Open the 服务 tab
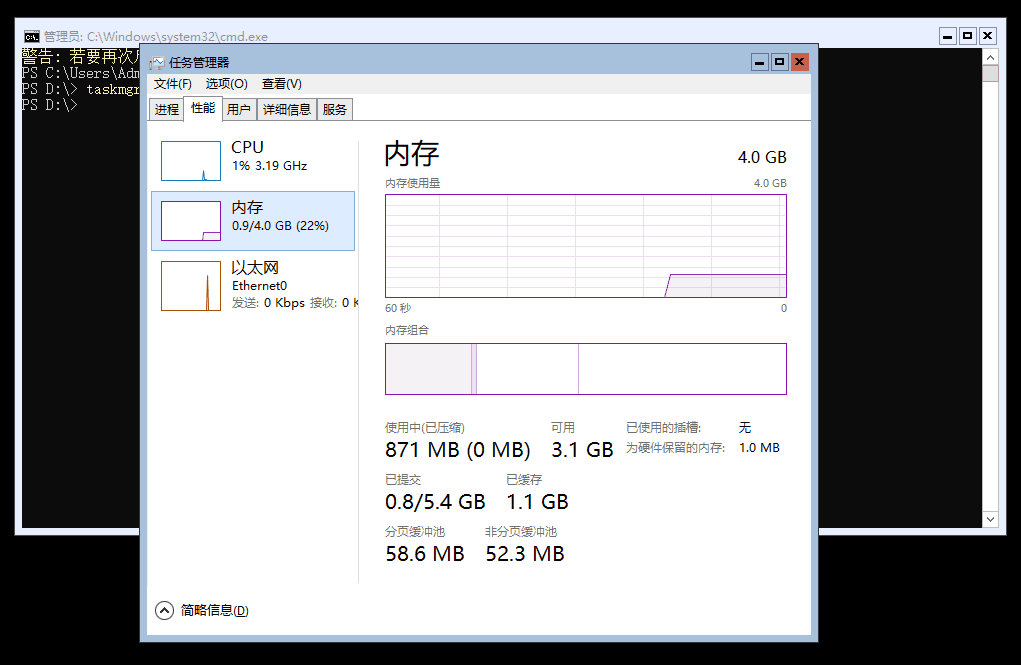The height and width of the screenshot is (665, 1021). click(337, 109)
